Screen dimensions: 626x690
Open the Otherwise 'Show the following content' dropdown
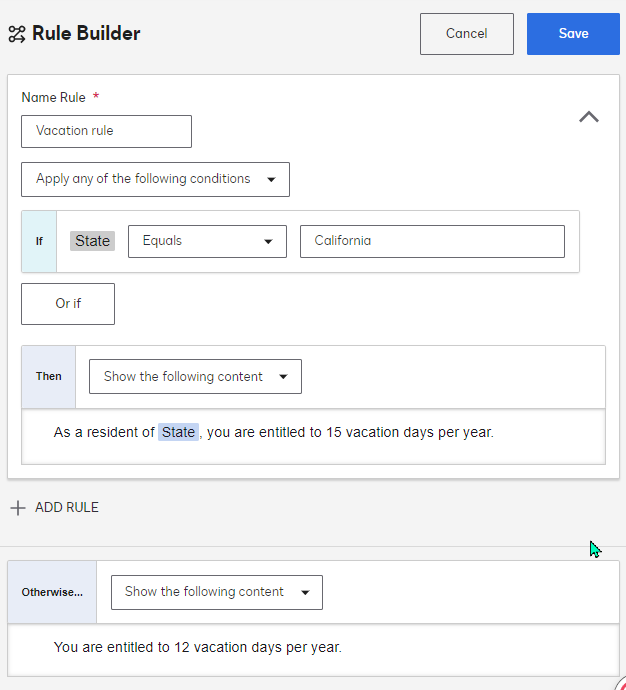point(216,592)
